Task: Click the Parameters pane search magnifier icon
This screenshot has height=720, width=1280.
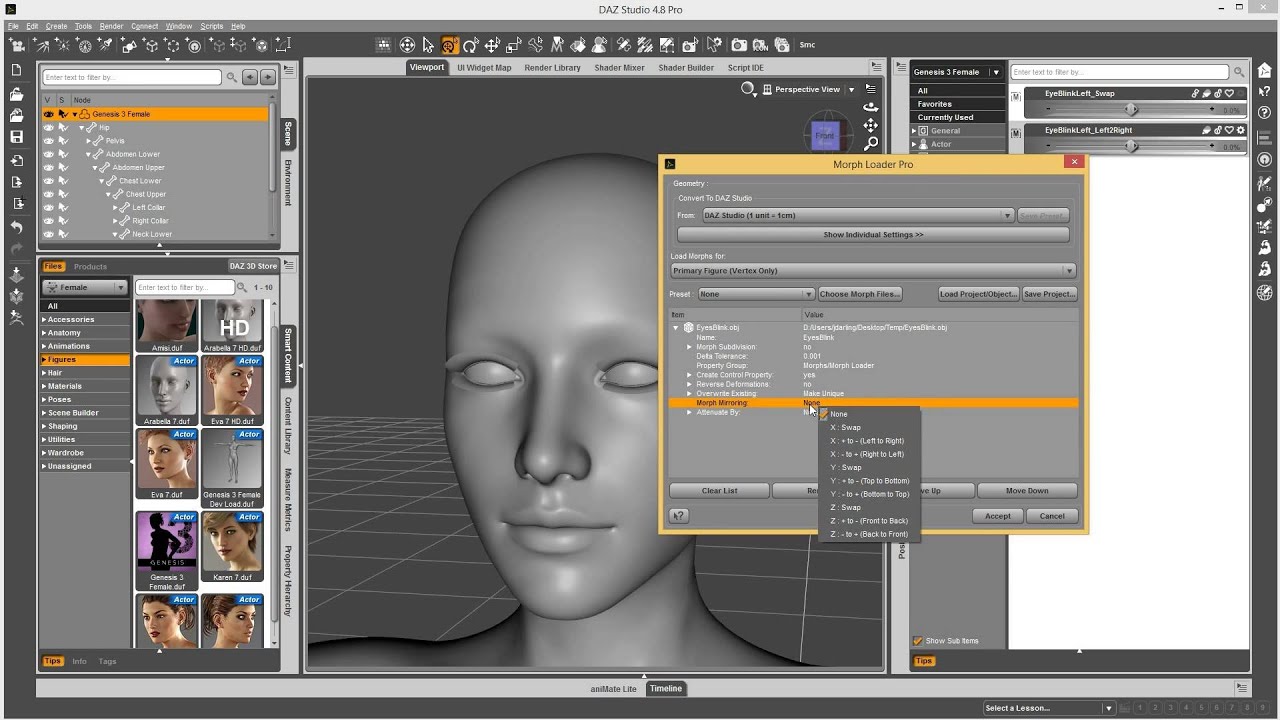Action: point(1239,72)
